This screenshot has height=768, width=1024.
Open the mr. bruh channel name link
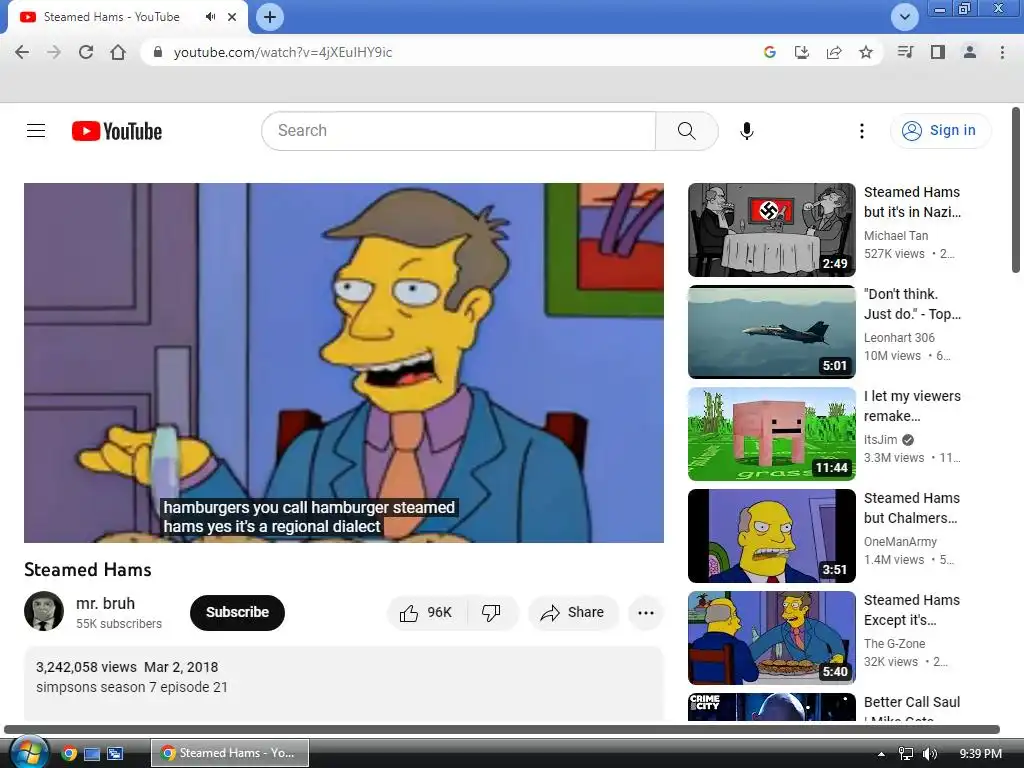(105, 603)
